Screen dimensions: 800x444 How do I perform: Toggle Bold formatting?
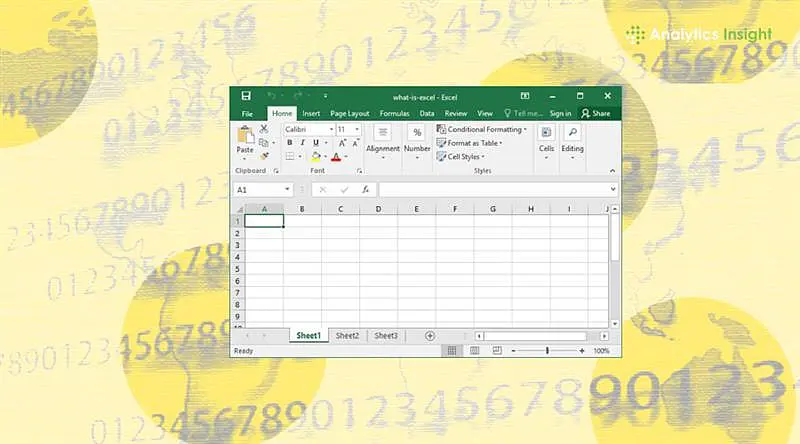coord(288,143)
